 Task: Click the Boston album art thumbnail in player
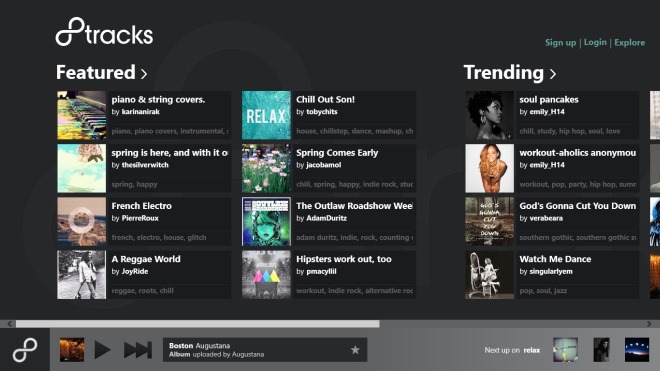(x=72, y=350)
